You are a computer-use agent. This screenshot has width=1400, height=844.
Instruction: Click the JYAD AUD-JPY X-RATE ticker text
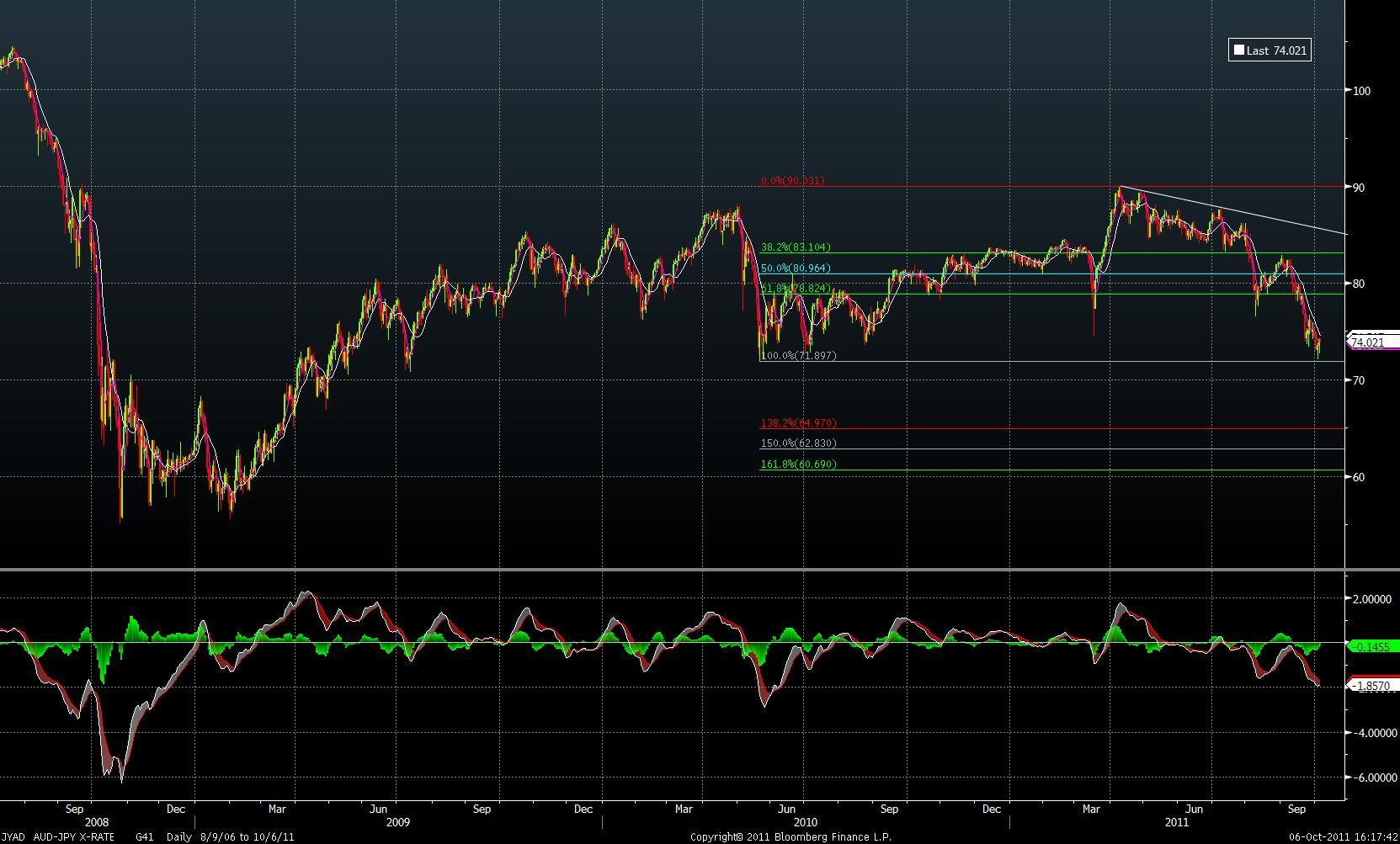[x=58, y=837]
